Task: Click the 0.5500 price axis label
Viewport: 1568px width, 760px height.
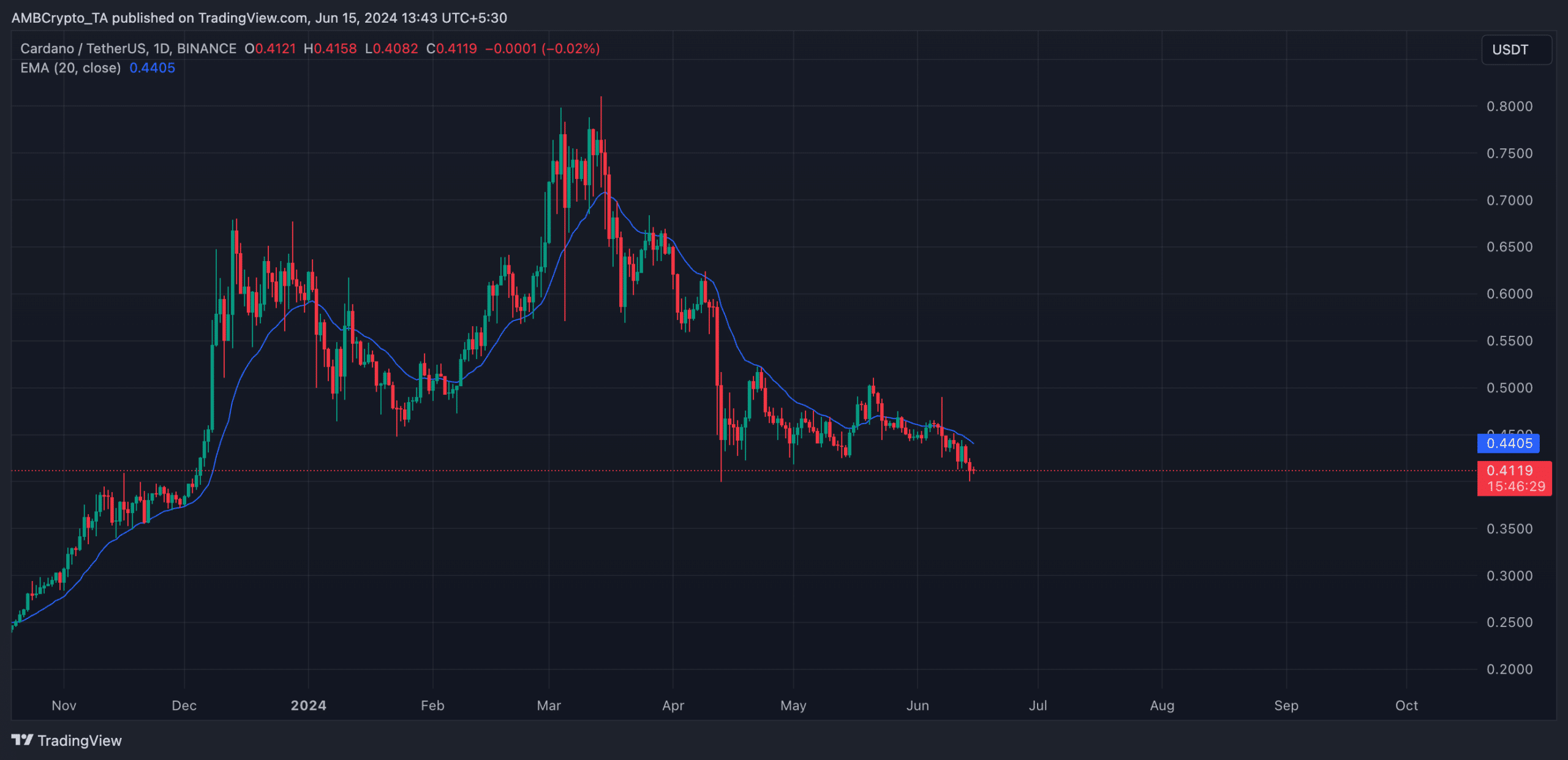Action: (x=1509, y=341)
